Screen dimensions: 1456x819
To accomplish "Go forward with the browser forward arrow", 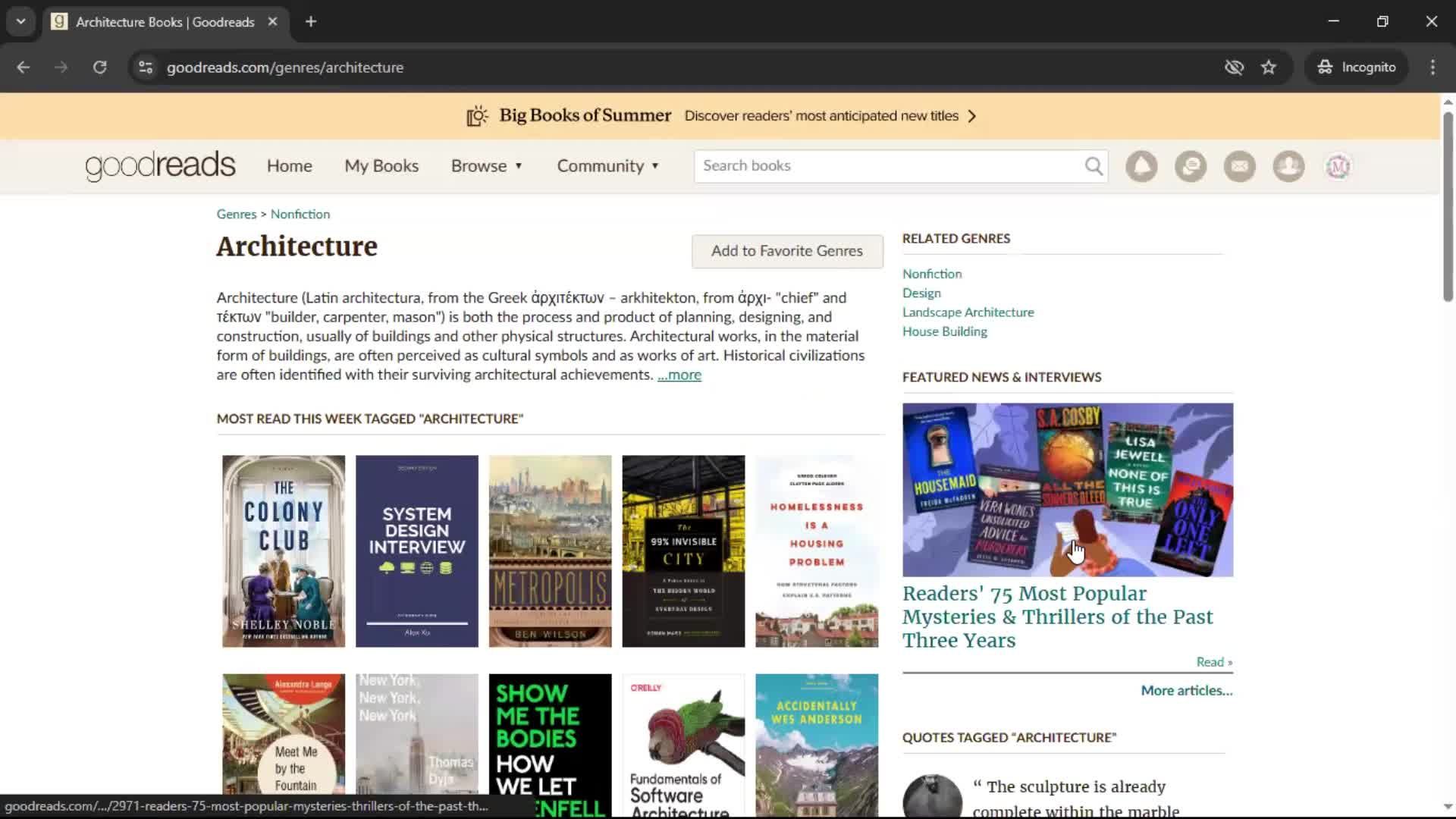I will coord(61,67).
